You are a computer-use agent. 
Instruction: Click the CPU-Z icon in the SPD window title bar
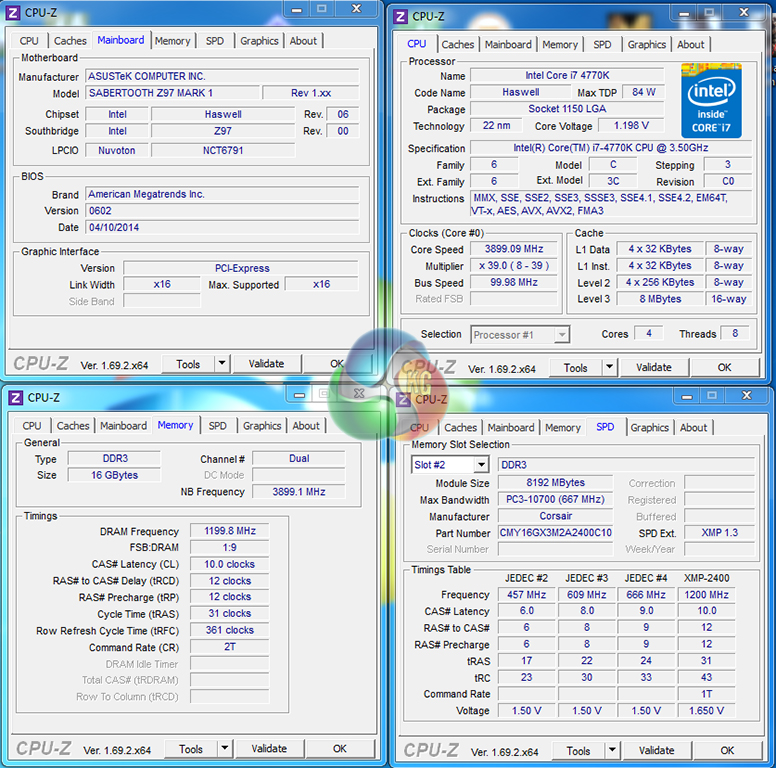pyautogui.click(x=403, y=399)
